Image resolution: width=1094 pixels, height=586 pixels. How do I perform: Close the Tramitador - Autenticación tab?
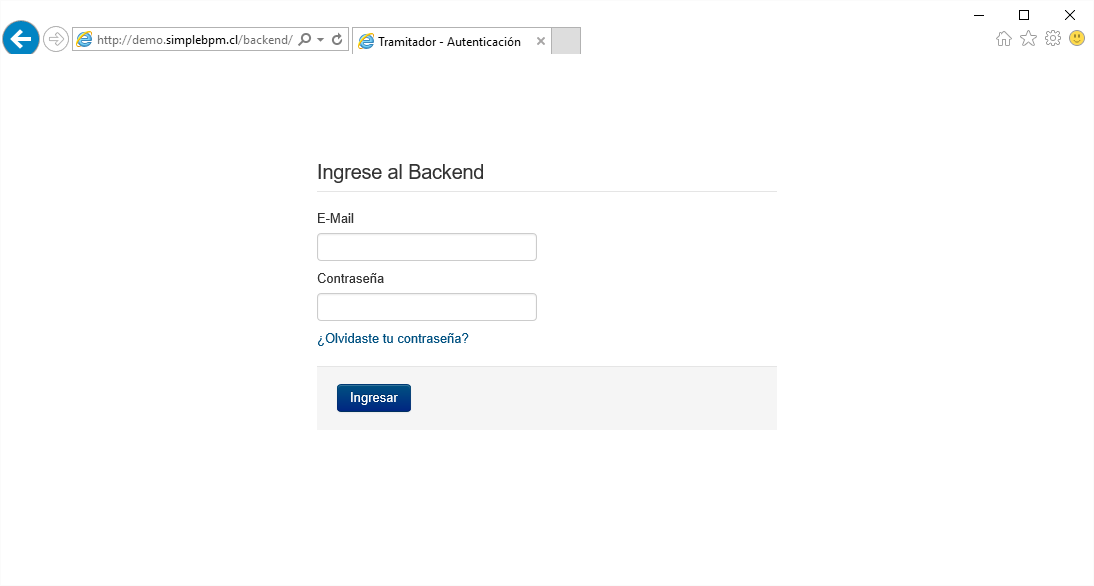click(x=540, y=41)
